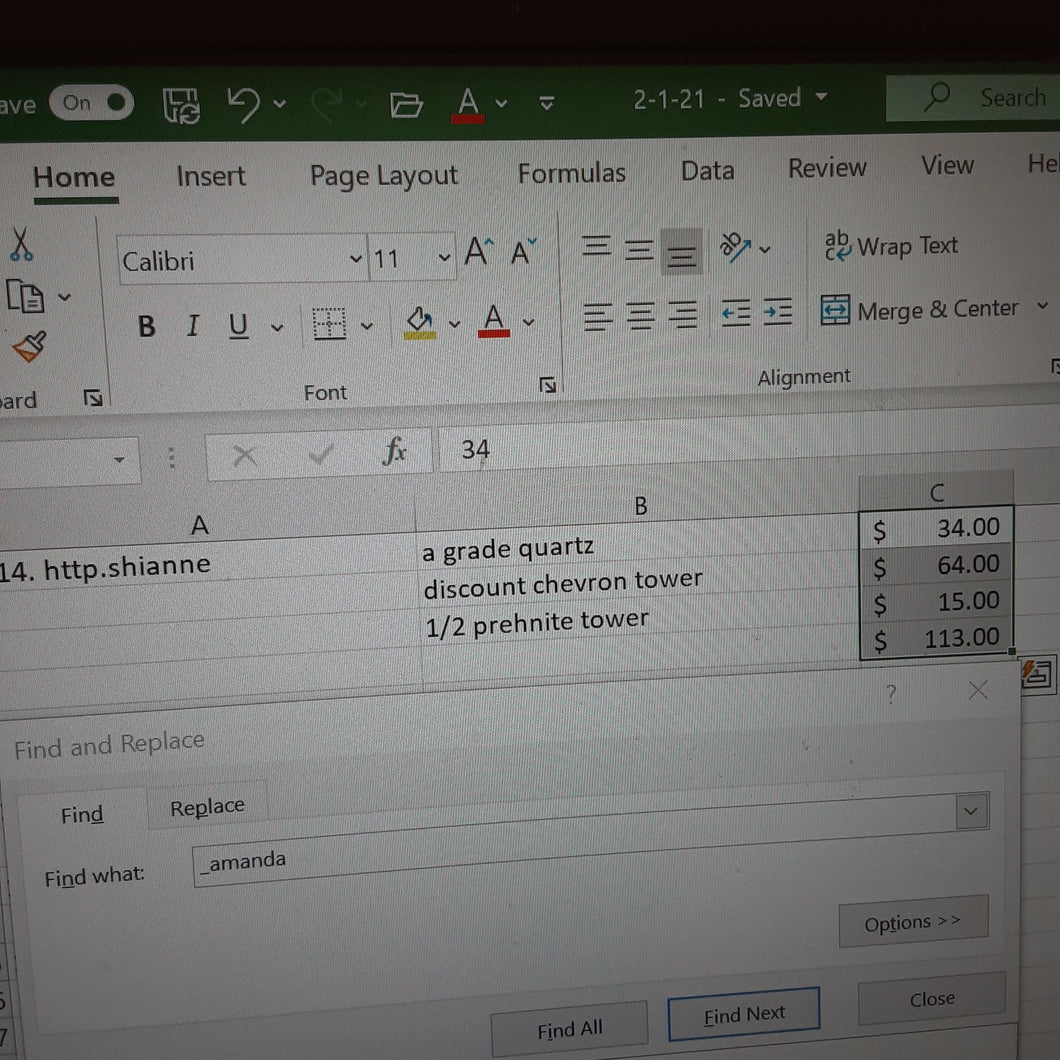The width and height of the screenshot is (1060, 1060).
Task: Click the Cut scissors icon
Action: (x=22, y=244)
